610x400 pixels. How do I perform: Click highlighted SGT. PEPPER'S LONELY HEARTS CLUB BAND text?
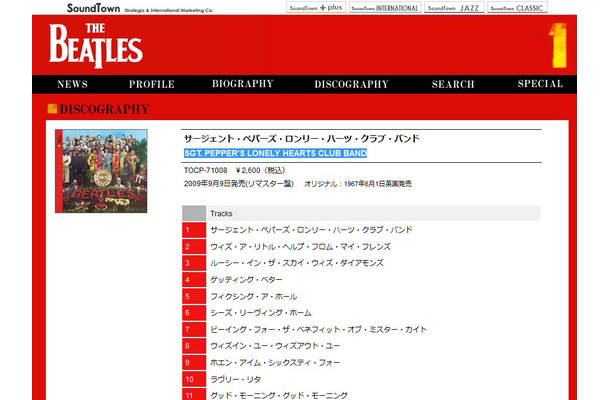[275, 153]
